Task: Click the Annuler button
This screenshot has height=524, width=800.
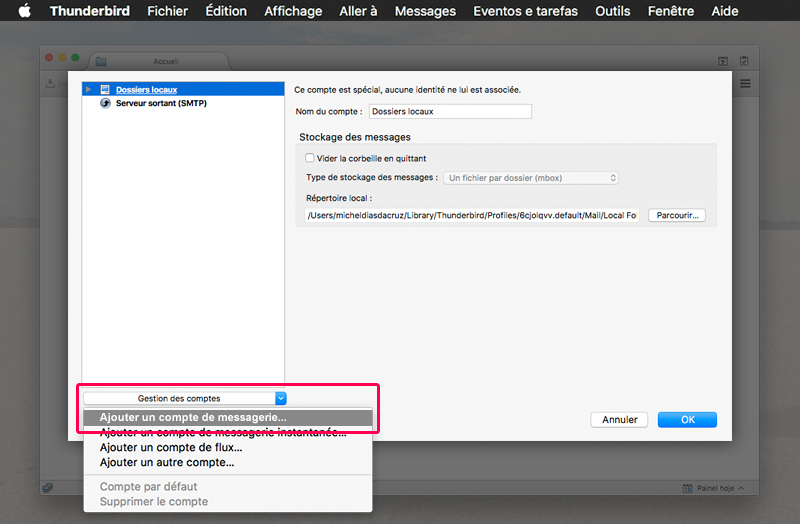Action: (619, 419)
